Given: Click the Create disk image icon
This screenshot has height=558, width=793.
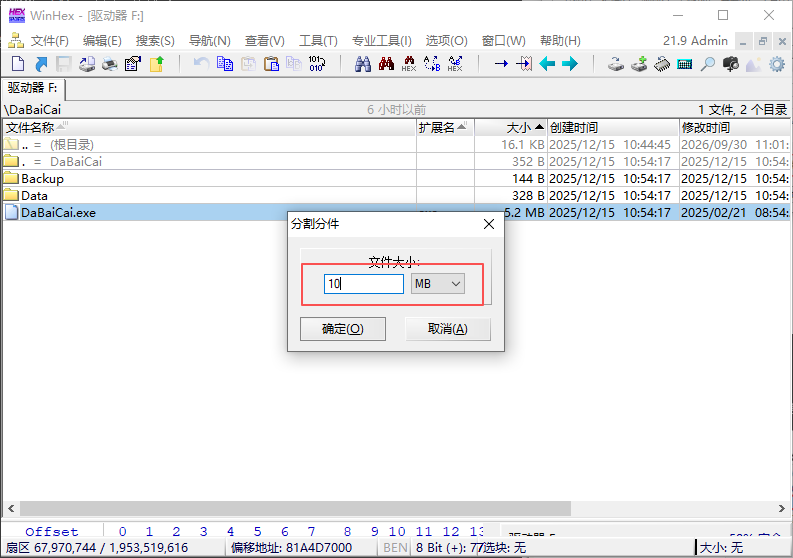Looking at the screenshot, I should 86,64.
